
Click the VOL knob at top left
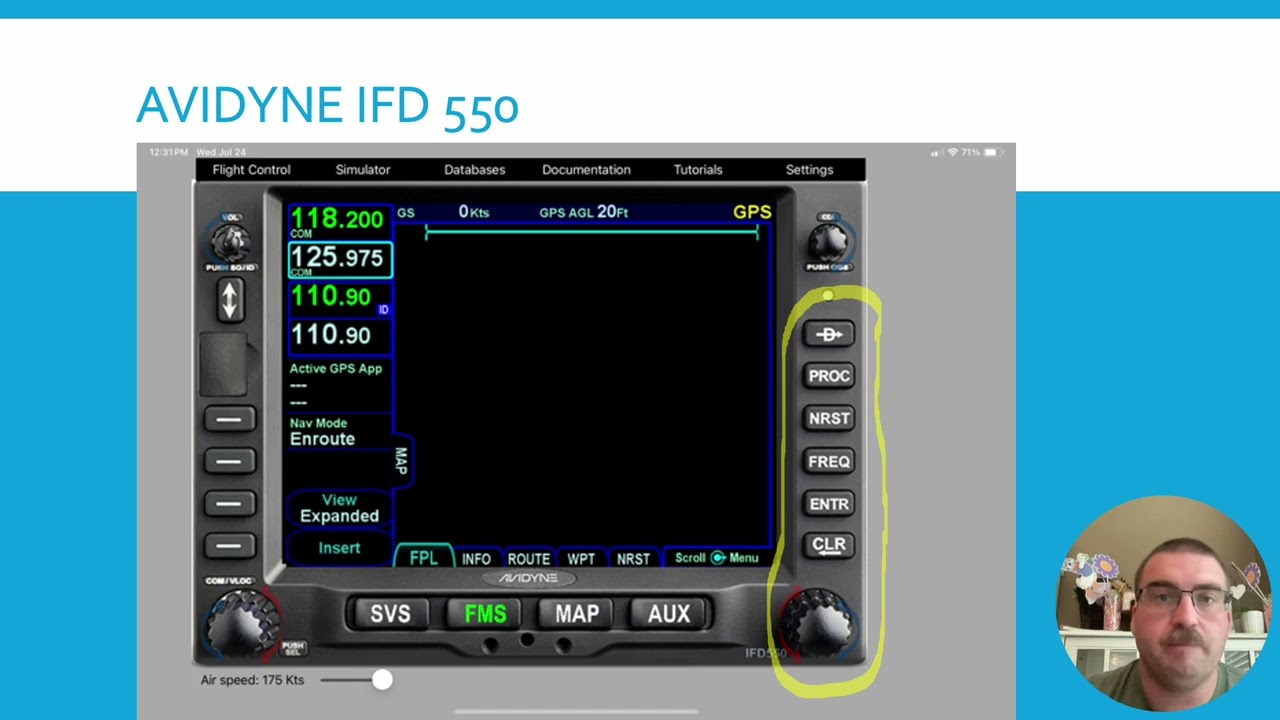click(231, 241)
